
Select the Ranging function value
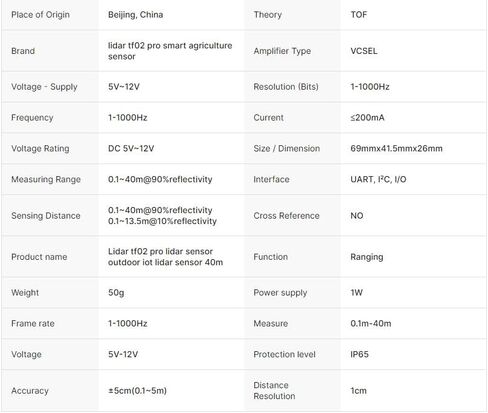coord(367,257)
